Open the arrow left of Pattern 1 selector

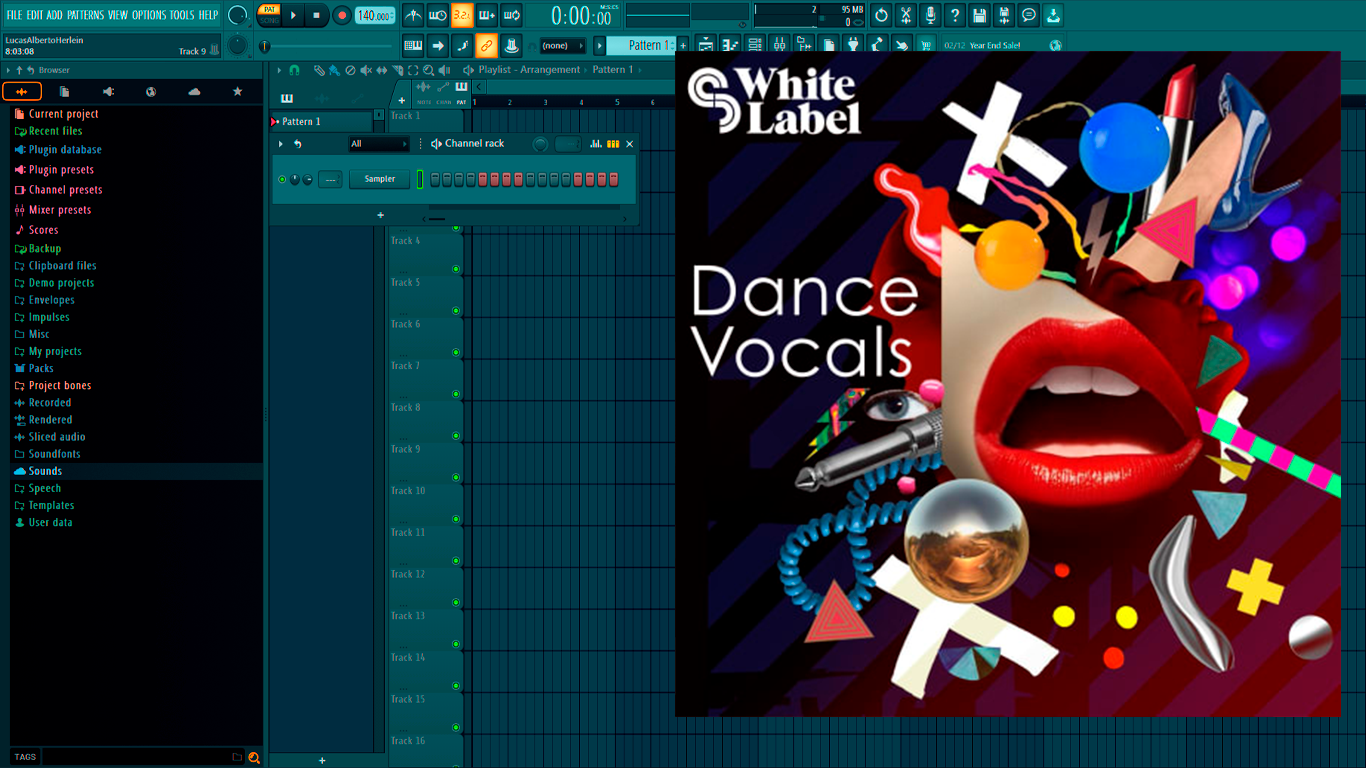pyautogui.click(x=599, y=45)
